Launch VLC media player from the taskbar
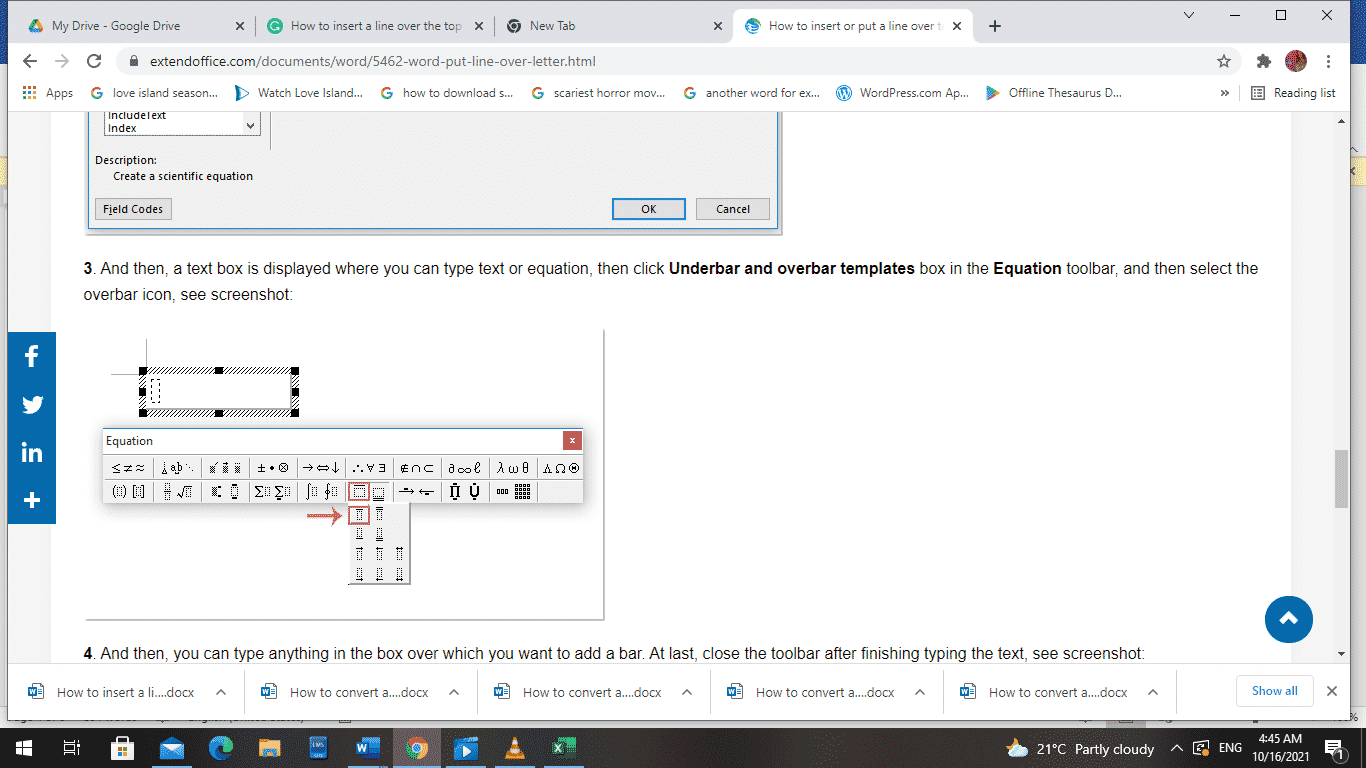The height and width of the screenshot is (768, 1366). click(514, 748)
